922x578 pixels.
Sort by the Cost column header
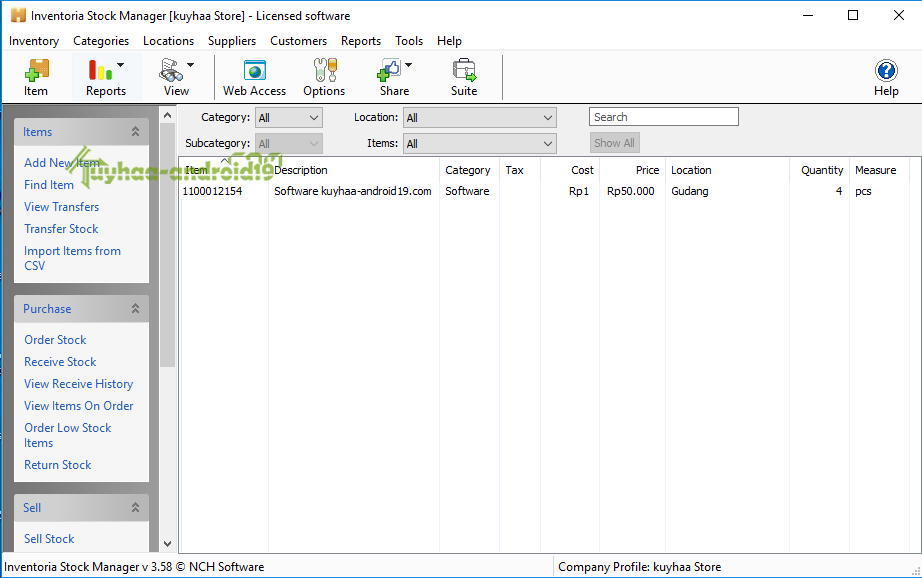pyautogui.click(x=570, y=170)
